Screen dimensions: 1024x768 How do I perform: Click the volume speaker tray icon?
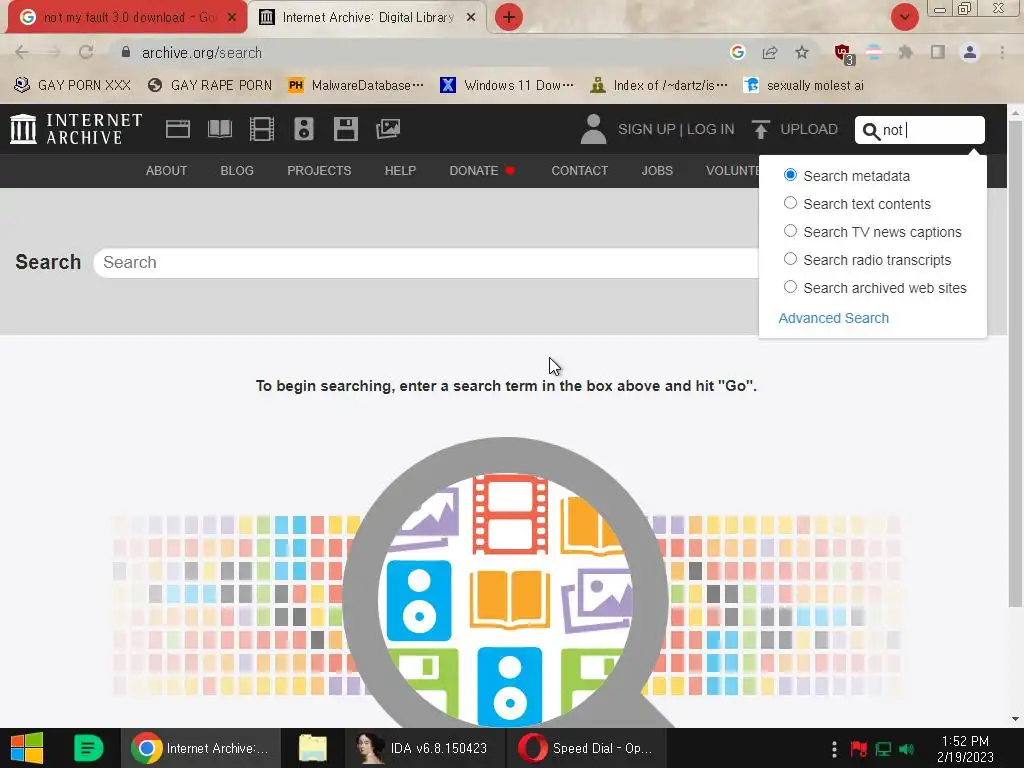pyautogui.click(x=906, y=749)
